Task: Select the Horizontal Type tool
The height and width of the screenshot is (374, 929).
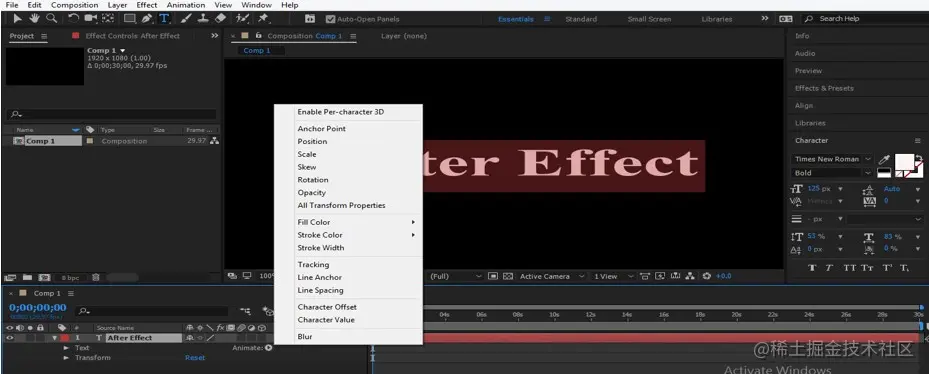Action: 164,18
